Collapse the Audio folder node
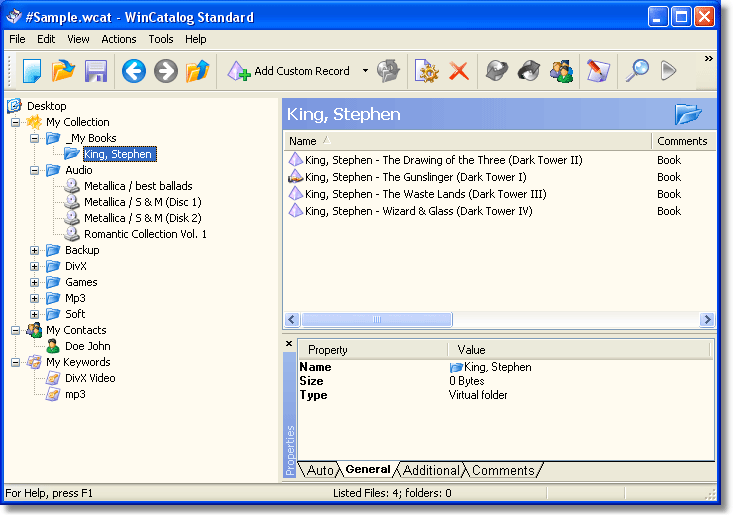The image size is (733, 517). 34,170
